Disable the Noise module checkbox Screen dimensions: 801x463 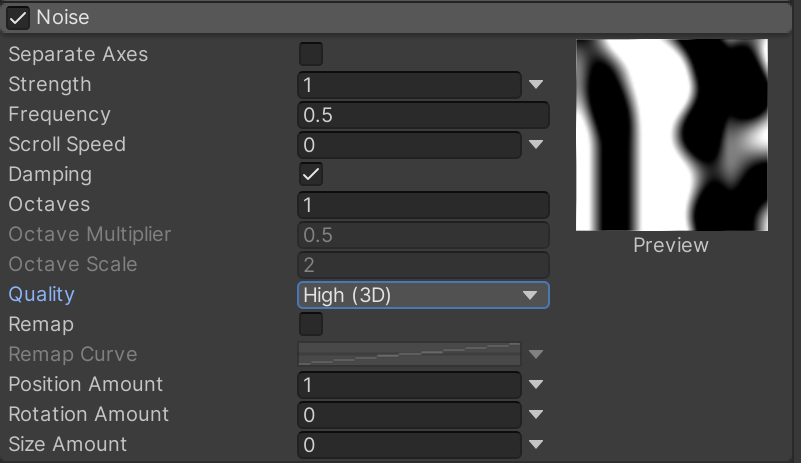tap(19, 18)
